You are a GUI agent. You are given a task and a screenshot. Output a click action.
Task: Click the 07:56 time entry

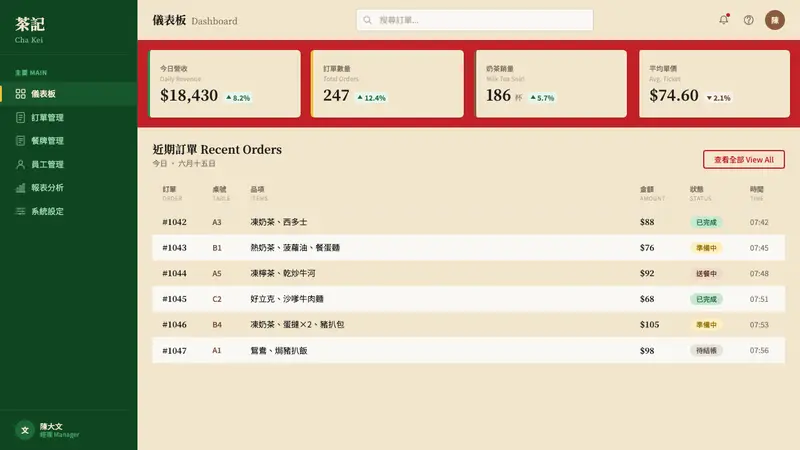[759, 351]
